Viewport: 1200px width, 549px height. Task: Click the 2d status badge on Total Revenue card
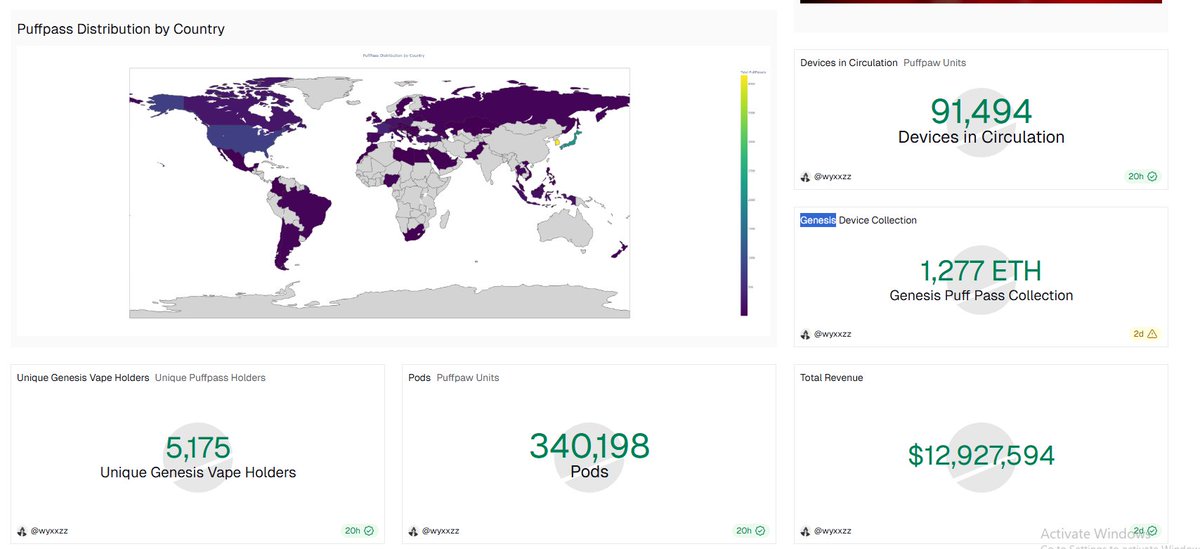tap(1144, 531)
